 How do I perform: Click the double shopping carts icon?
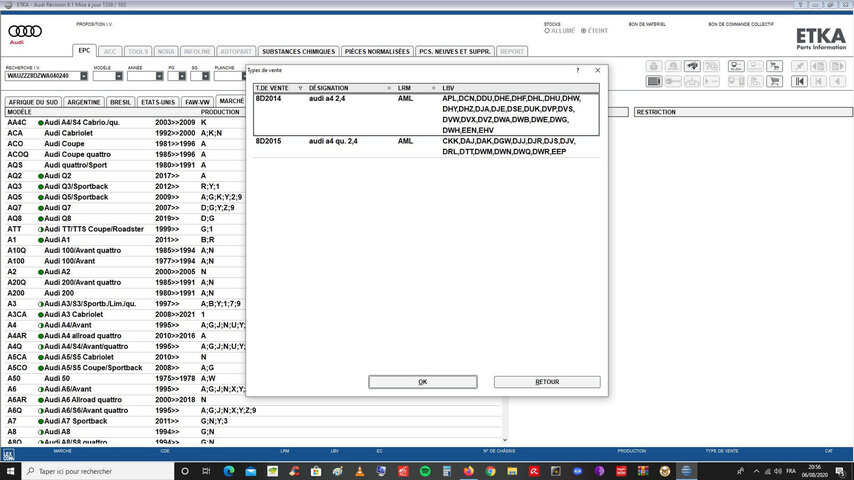click(x=774, y=66)
